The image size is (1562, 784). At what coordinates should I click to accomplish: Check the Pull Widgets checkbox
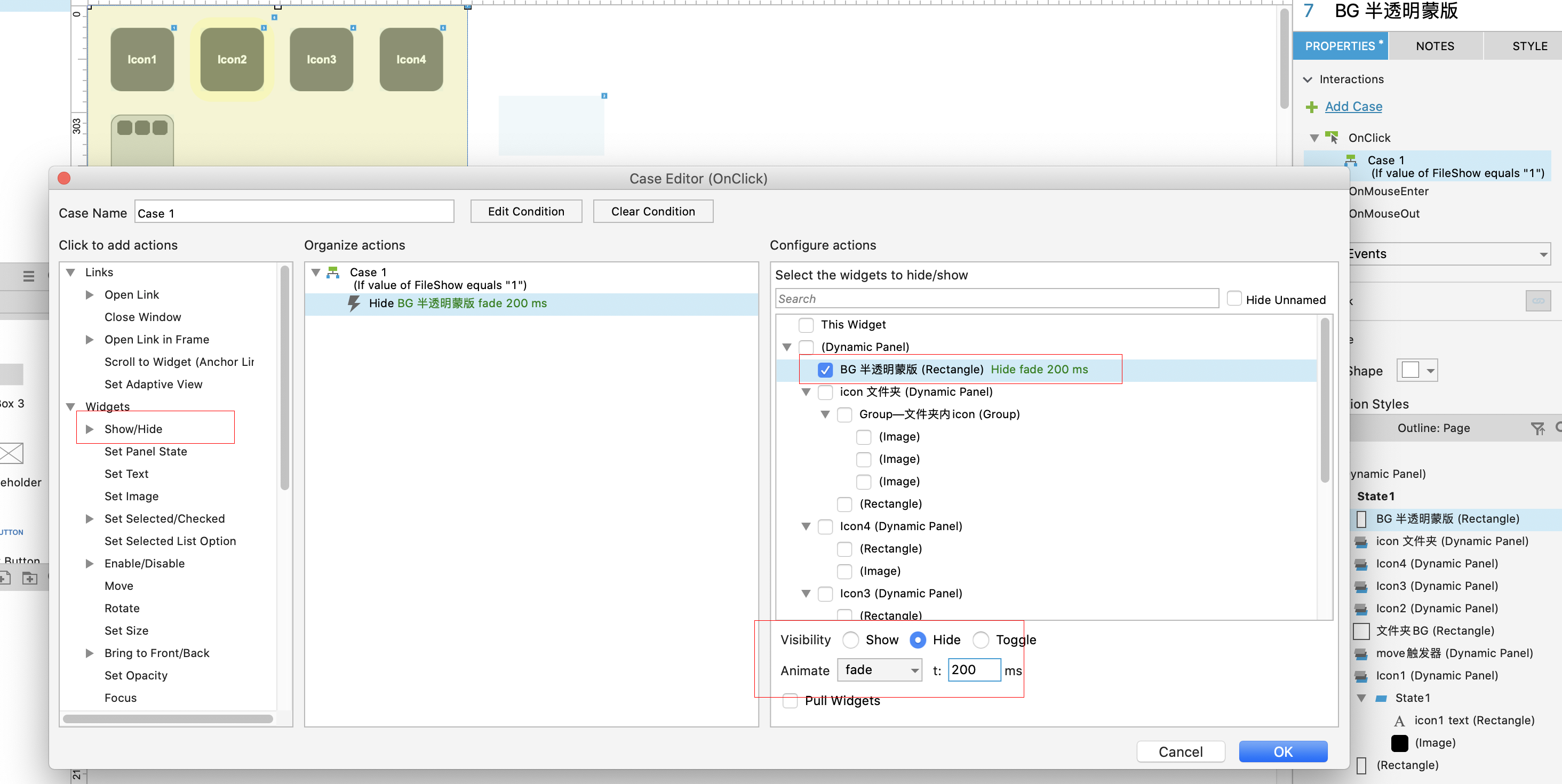click(790, 700)
